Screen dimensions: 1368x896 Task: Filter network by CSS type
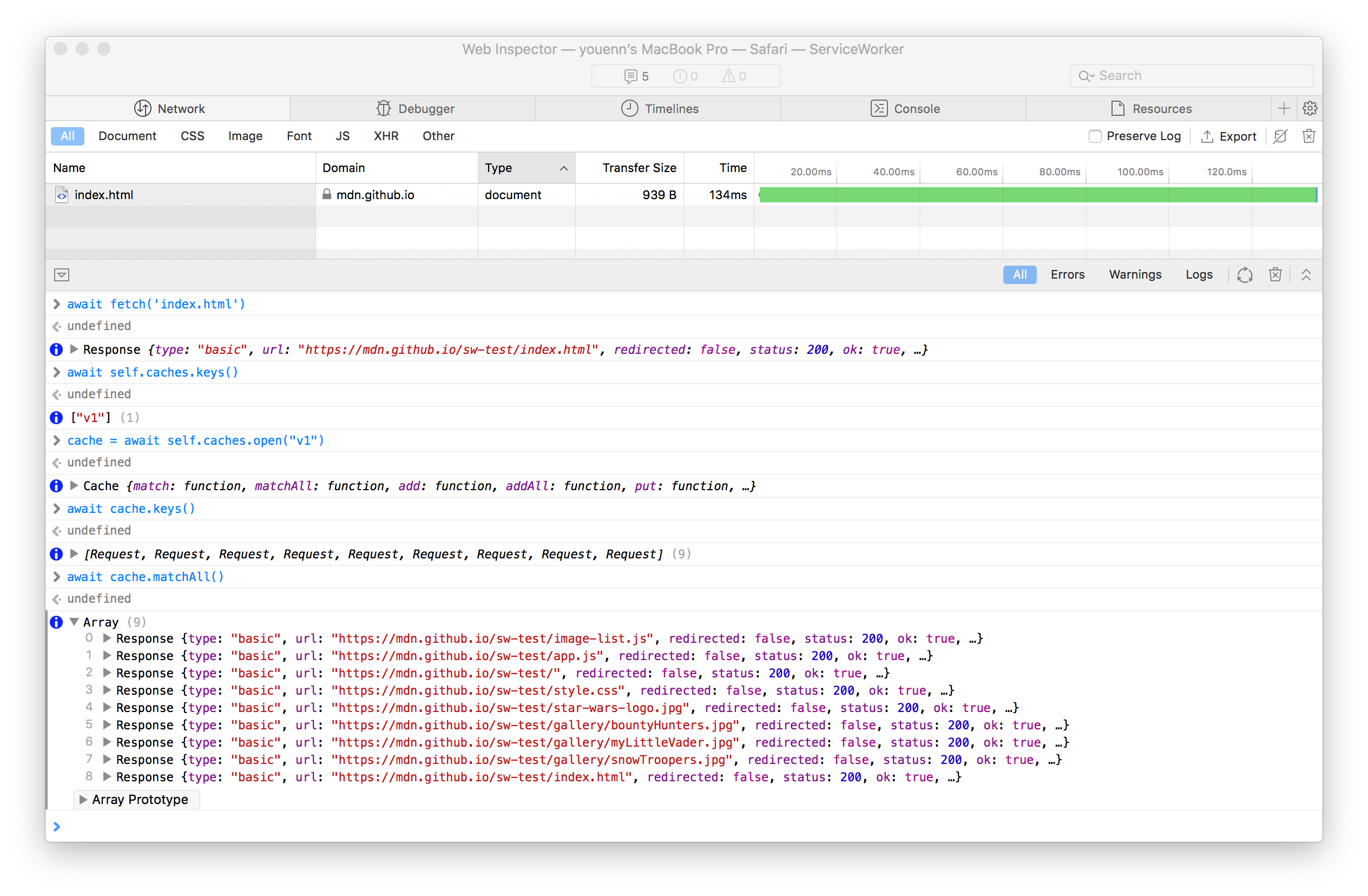192,136
